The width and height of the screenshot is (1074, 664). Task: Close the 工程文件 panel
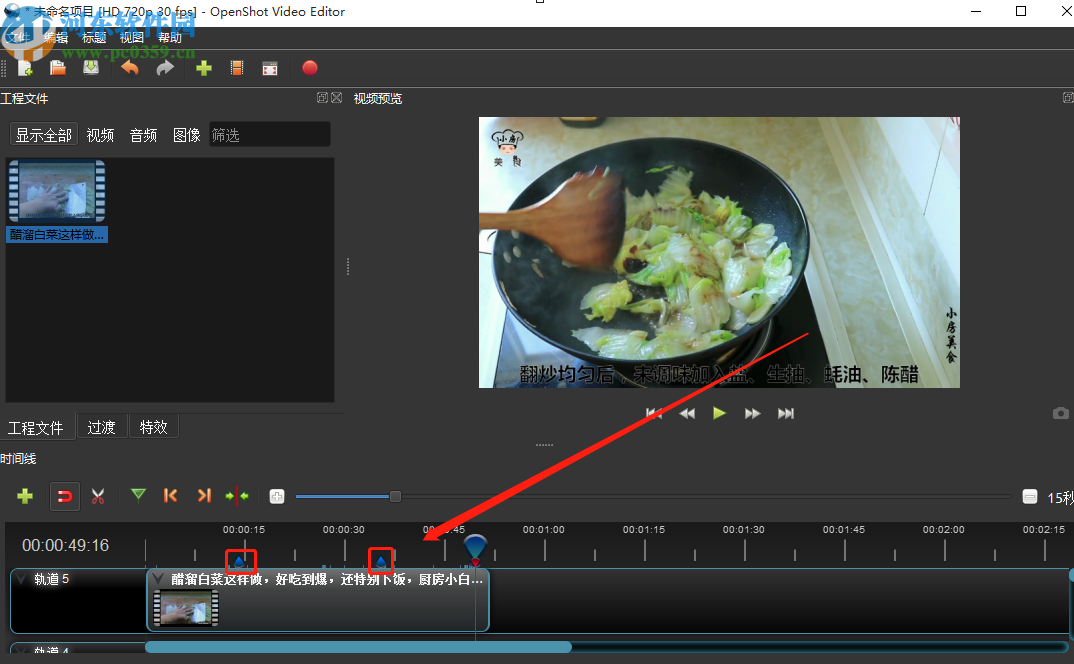(x=336, y=98)
